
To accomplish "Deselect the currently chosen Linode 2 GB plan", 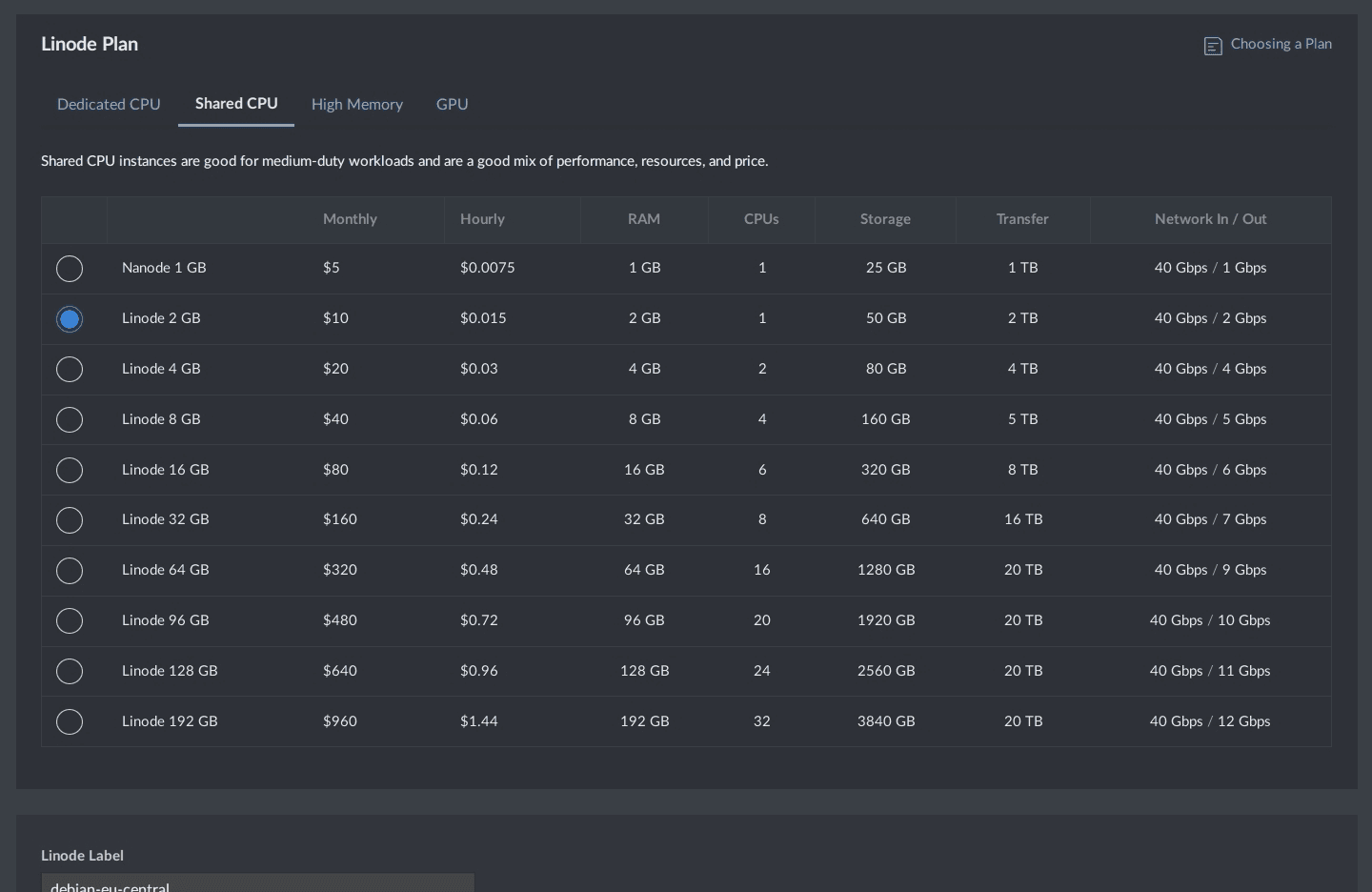I will (70, 319).
